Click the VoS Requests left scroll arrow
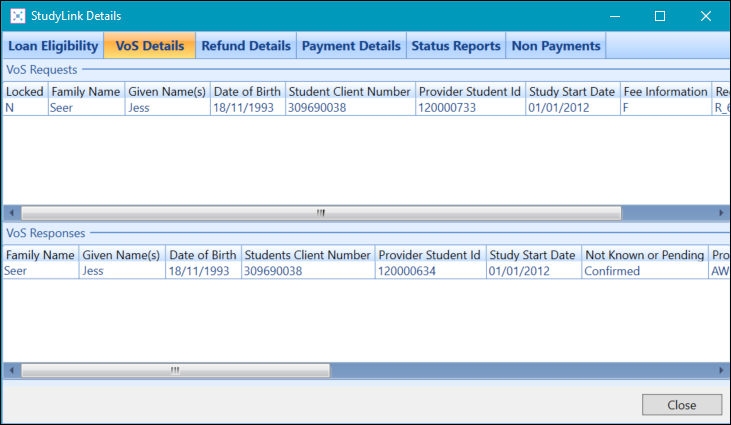The width and height of the screenshot is (731, 425). pos(12,213)
